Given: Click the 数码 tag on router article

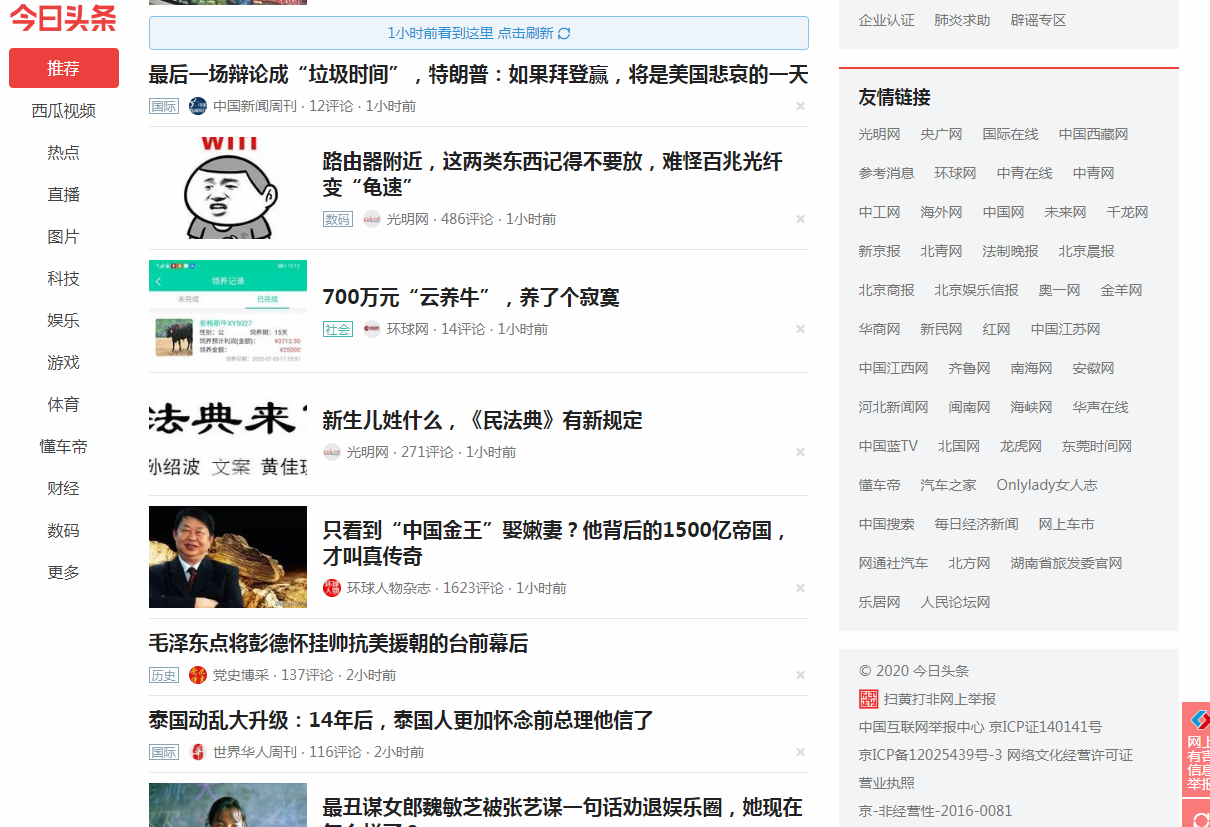Looking at the screenshot, I should 338,219.
